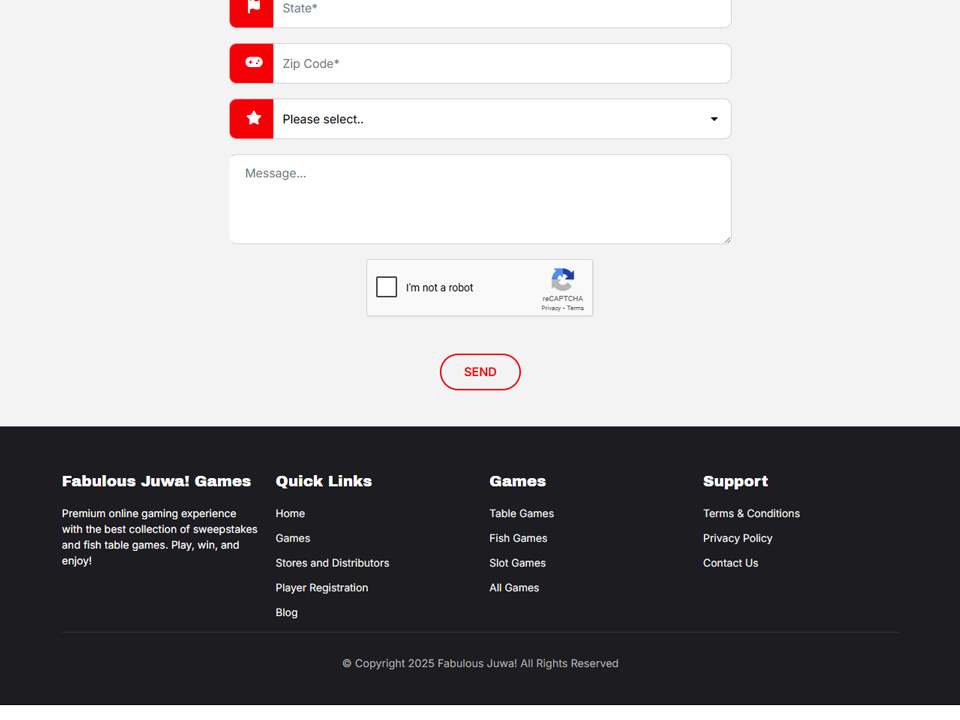Click the reCAPTCHA logo icon
960x720 pixels.
click(x=562, y=280)
